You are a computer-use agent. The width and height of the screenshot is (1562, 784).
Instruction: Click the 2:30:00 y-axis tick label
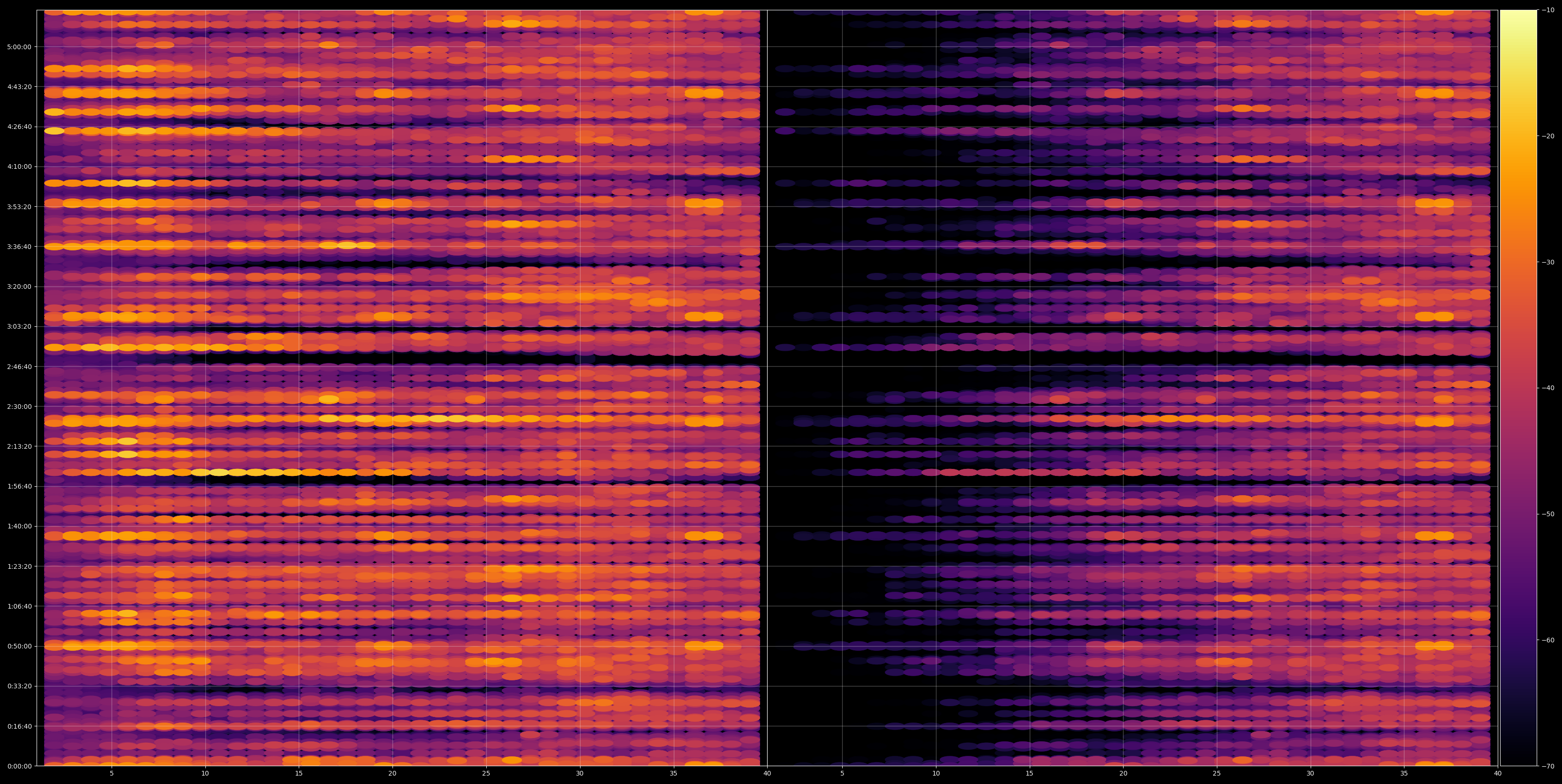[x=19, y=406]
